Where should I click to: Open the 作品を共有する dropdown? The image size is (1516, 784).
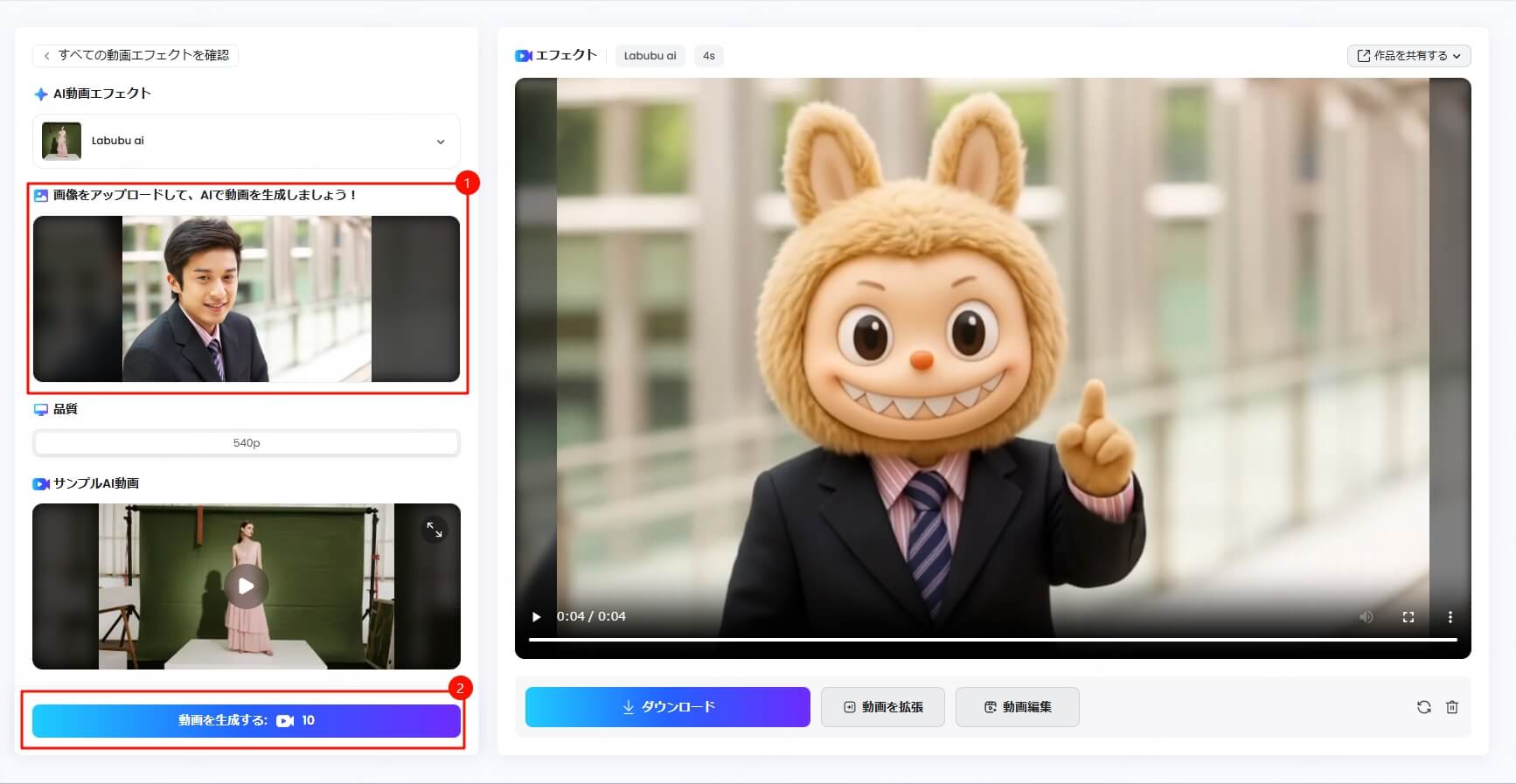[x=1408, y=56]
